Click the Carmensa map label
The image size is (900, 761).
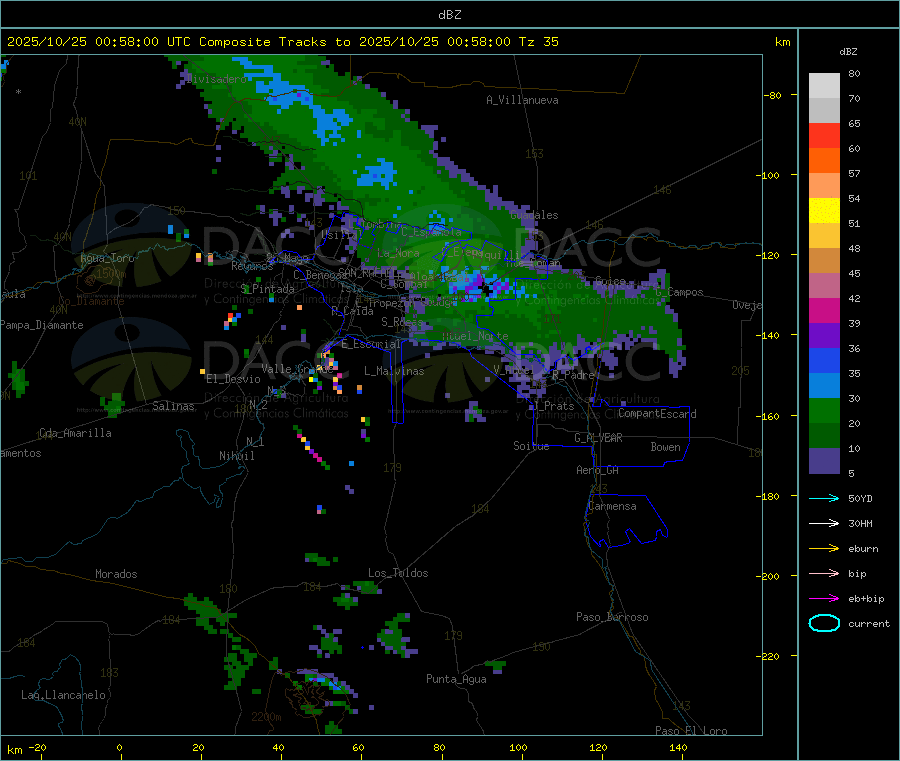(612, 506)
